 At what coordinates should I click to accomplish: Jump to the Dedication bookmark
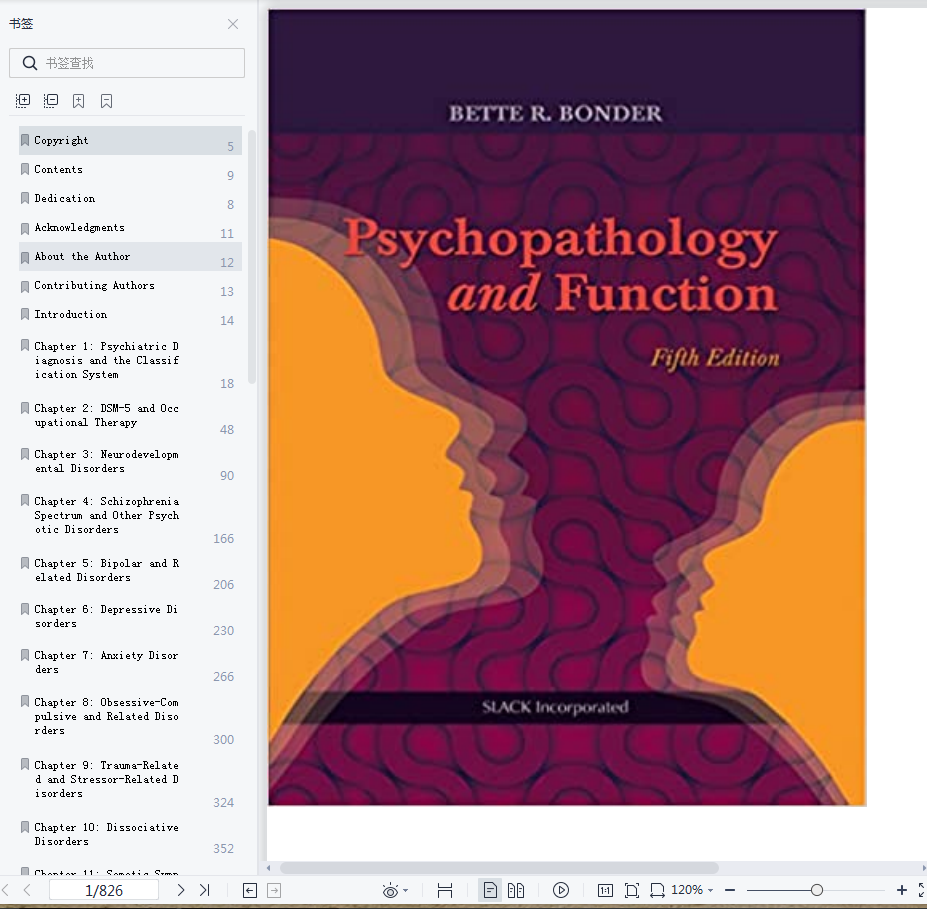[x=130, y=199]
